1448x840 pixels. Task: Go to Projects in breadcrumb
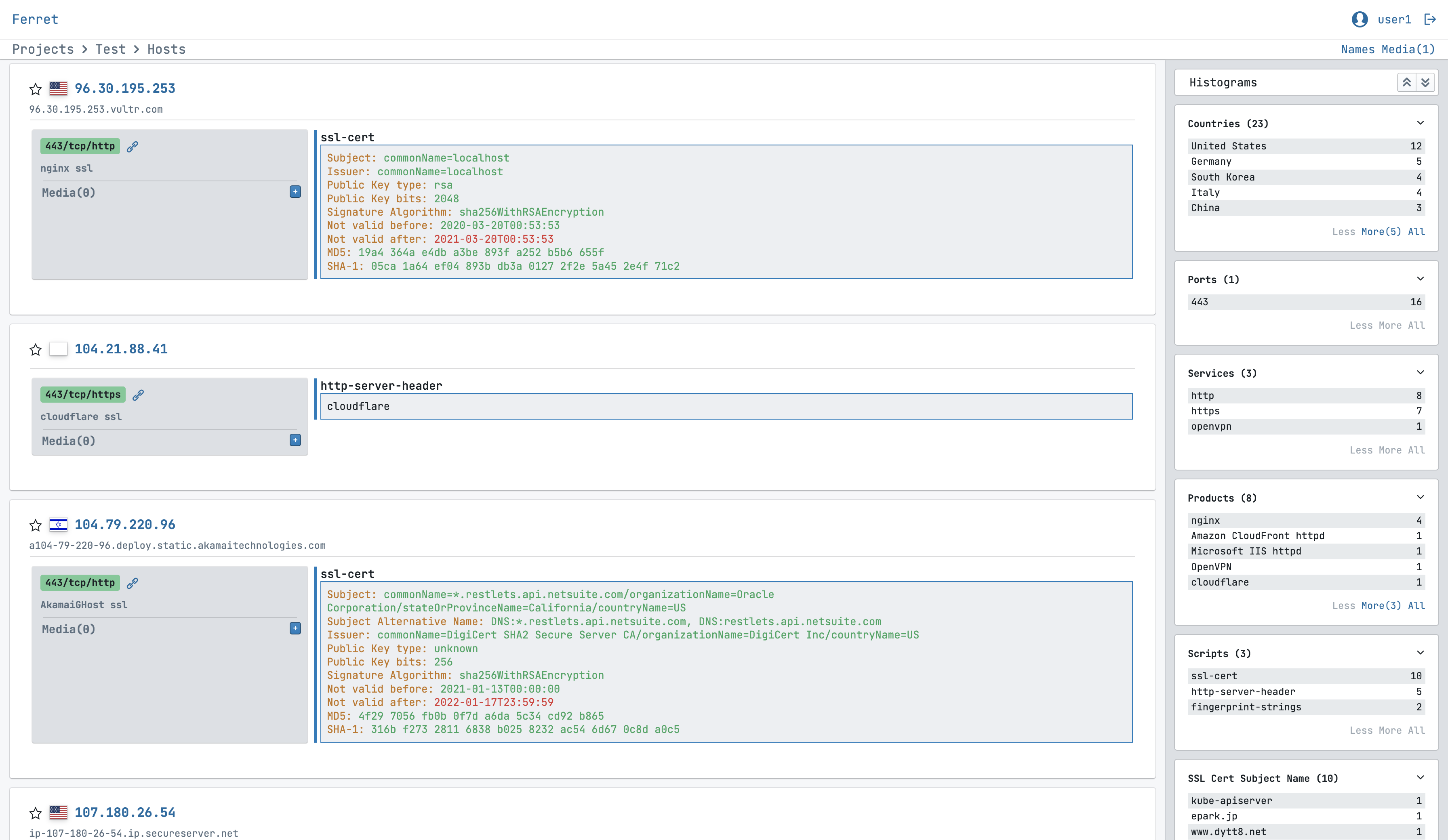[43, 49]
